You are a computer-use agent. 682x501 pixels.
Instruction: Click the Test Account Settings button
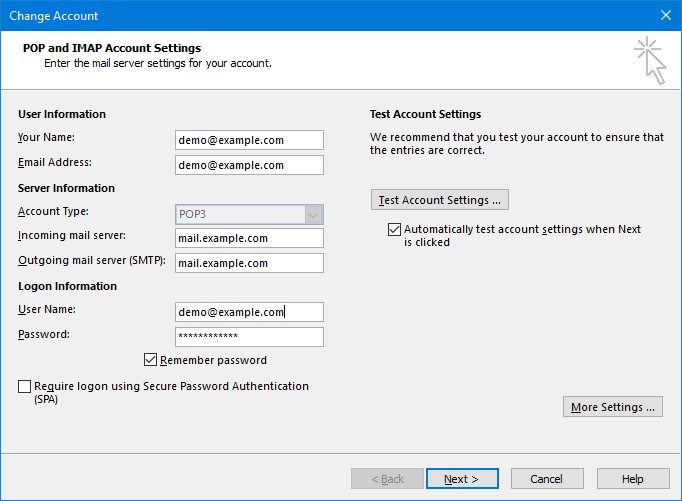click(439, 199)
